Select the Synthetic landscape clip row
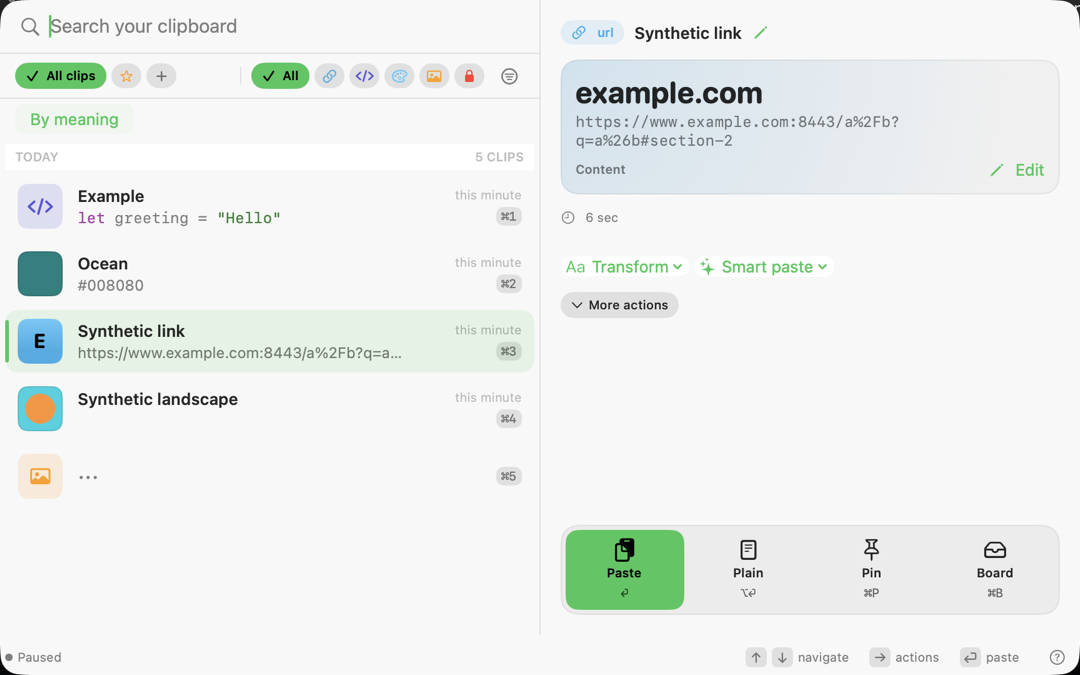Image resolution: width=1080 pixels, height=675 pixels. point(269,408)
